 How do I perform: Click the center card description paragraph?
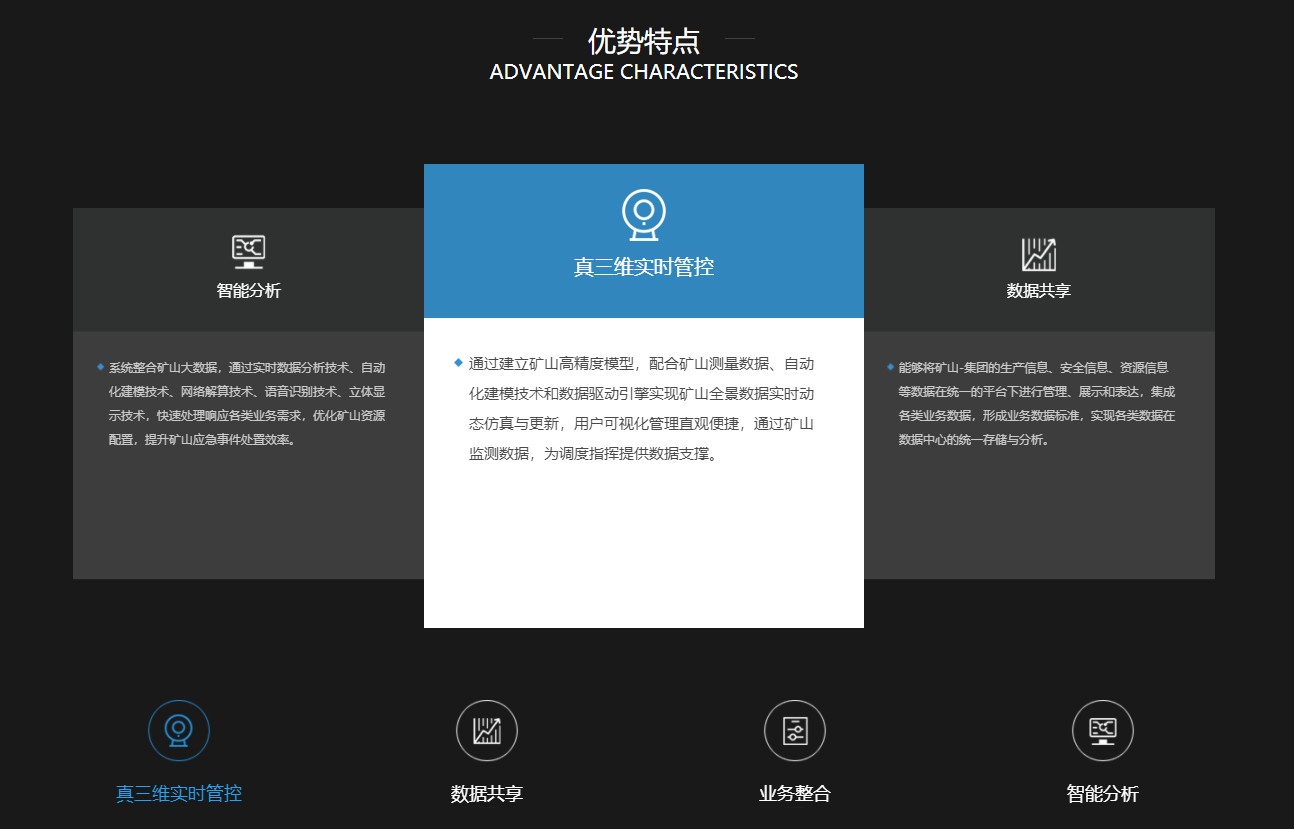[642, 408]
